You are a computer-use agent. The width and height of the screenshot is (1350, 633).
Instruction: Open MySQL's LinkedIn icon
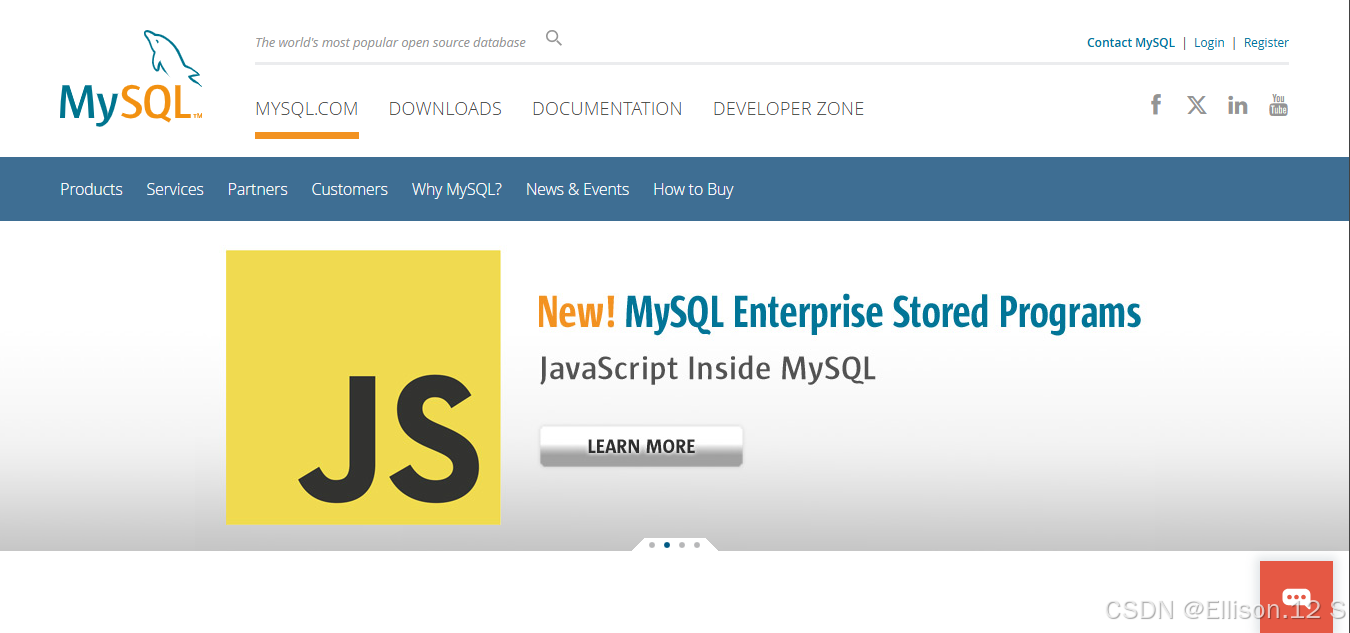pyautogui.click(x=1238, y=105)
